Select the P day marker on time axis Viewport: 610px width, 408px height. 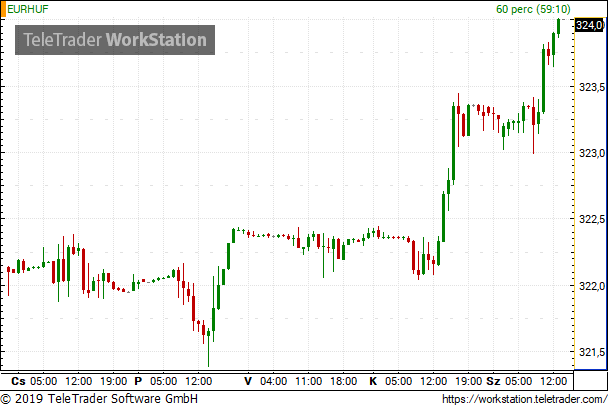(x=138, y=381)
